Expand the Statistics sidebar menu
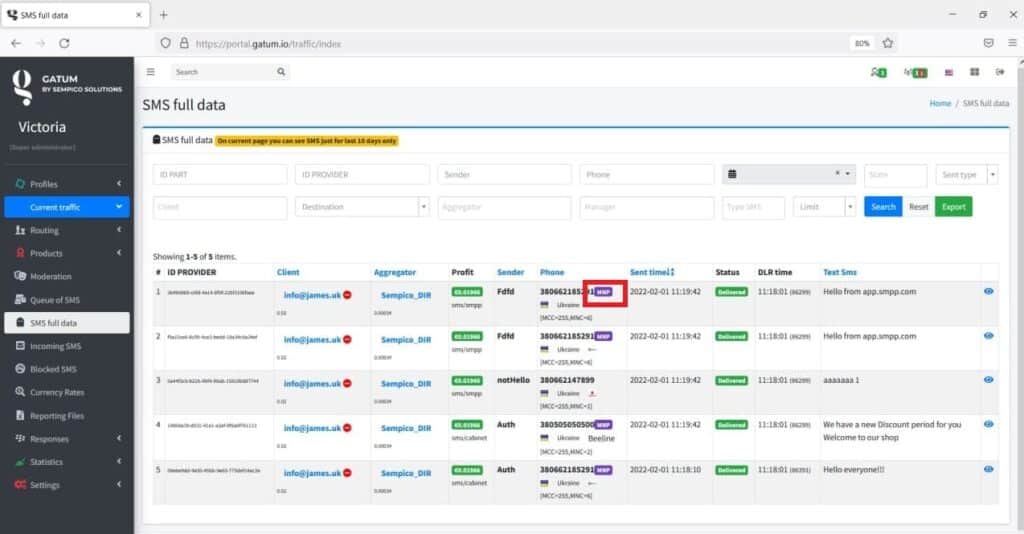The image size is (1024, 534). point(67,462)
